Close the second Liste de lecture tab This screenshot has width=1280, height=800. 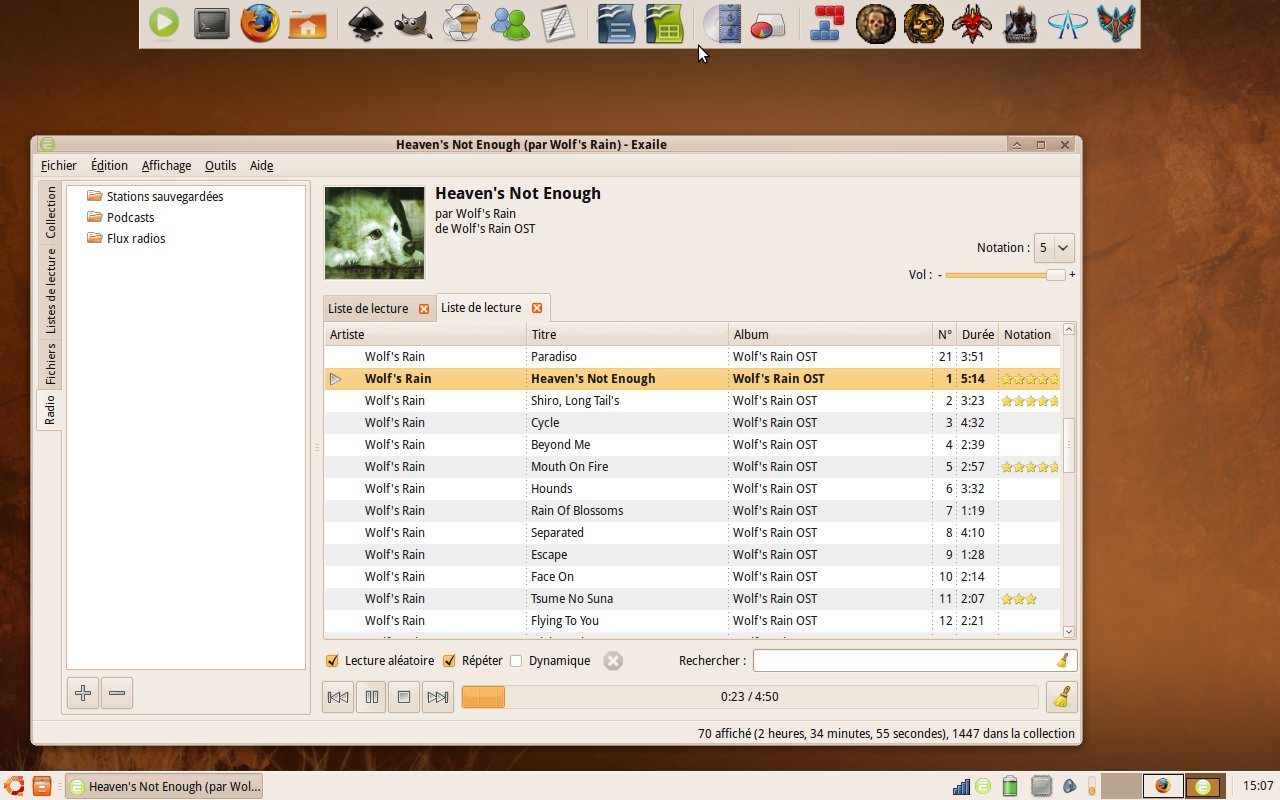click(536, 308)
